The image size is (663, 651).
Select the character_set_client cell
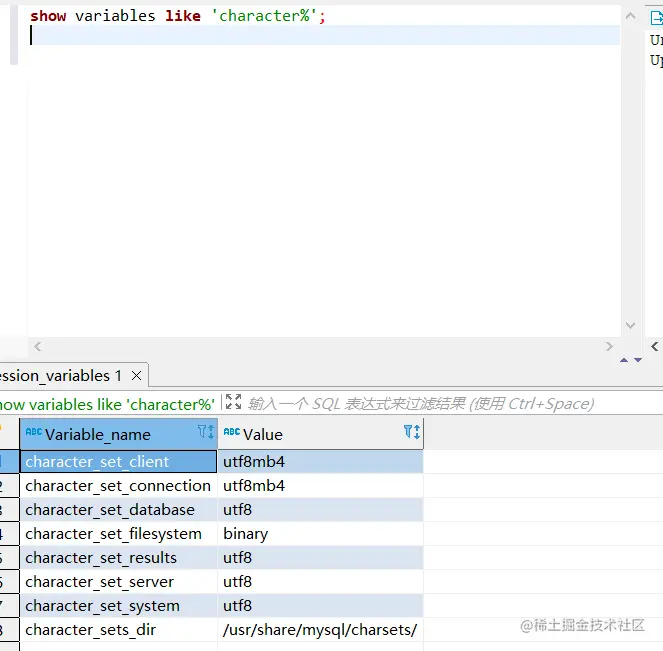pyautogui.click(x=118, y=462)
